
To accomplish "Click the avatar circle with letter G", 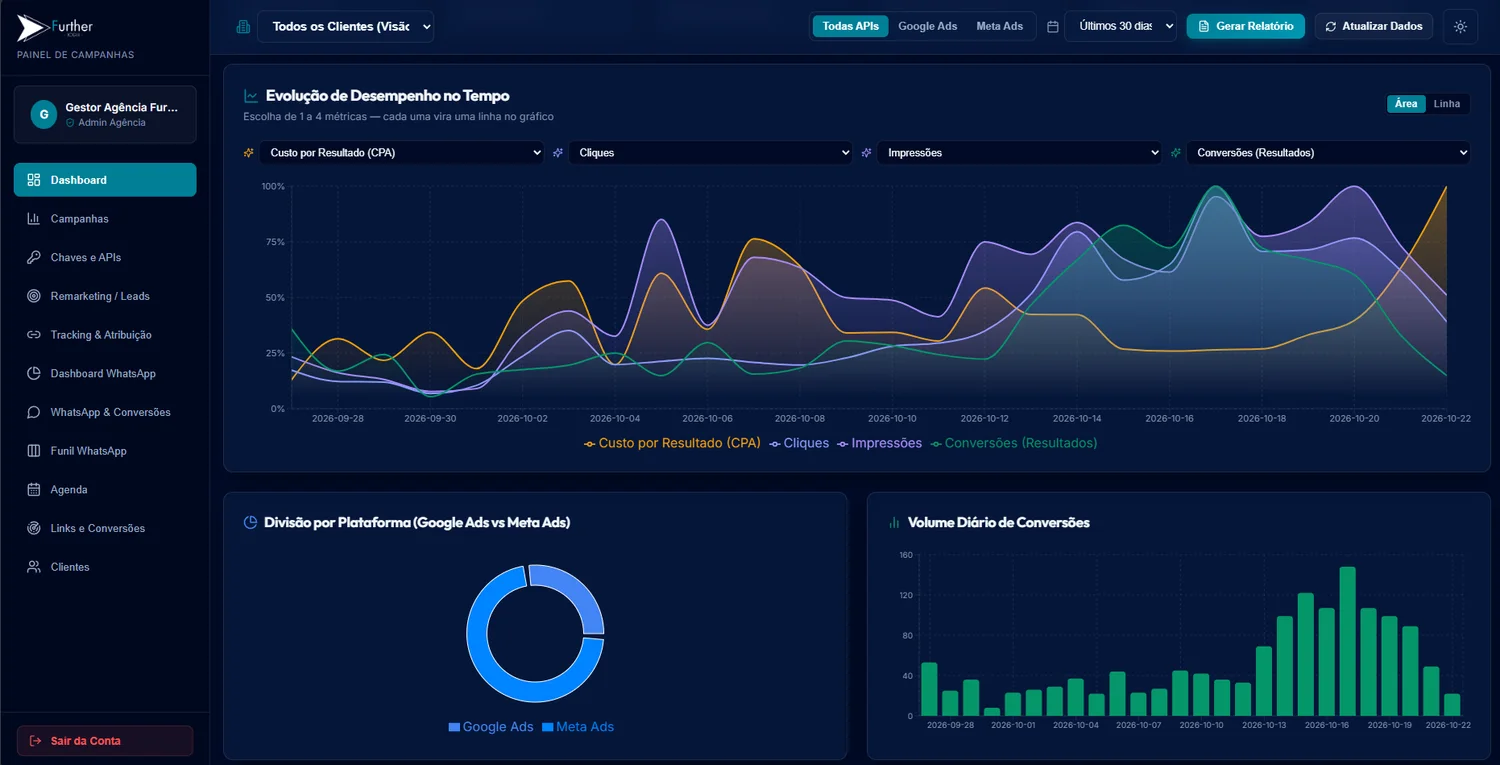I will (x=43, y=115).
